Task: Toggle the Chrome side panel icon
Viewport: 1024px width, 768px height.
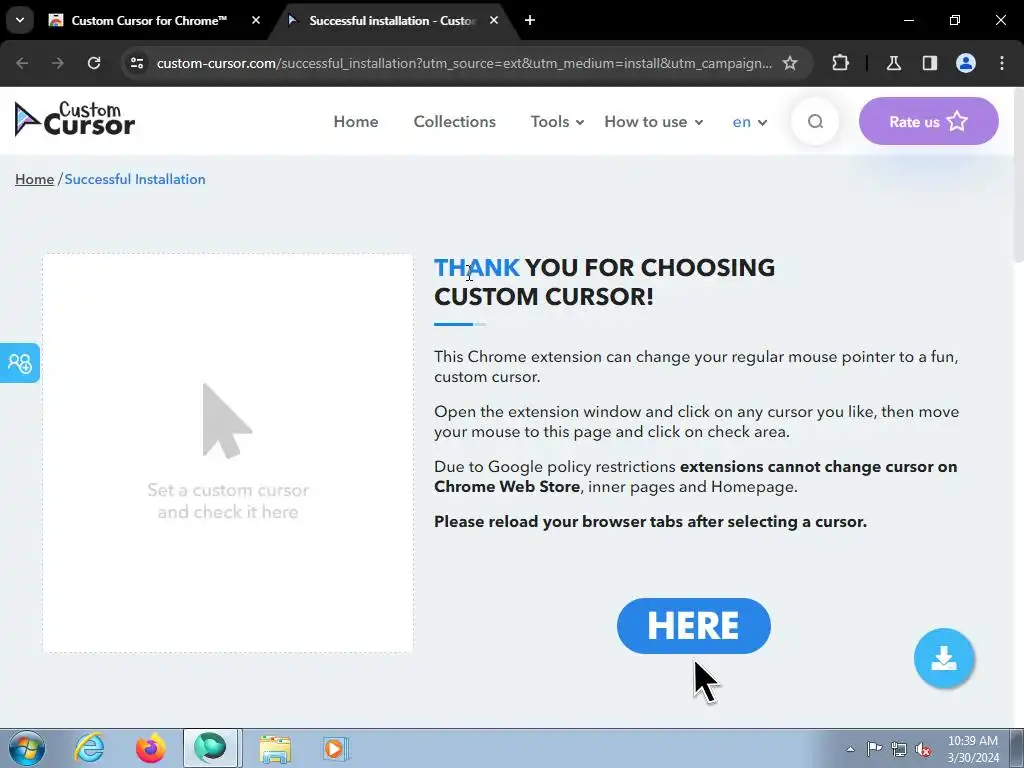Action: (x=929, y=63)
